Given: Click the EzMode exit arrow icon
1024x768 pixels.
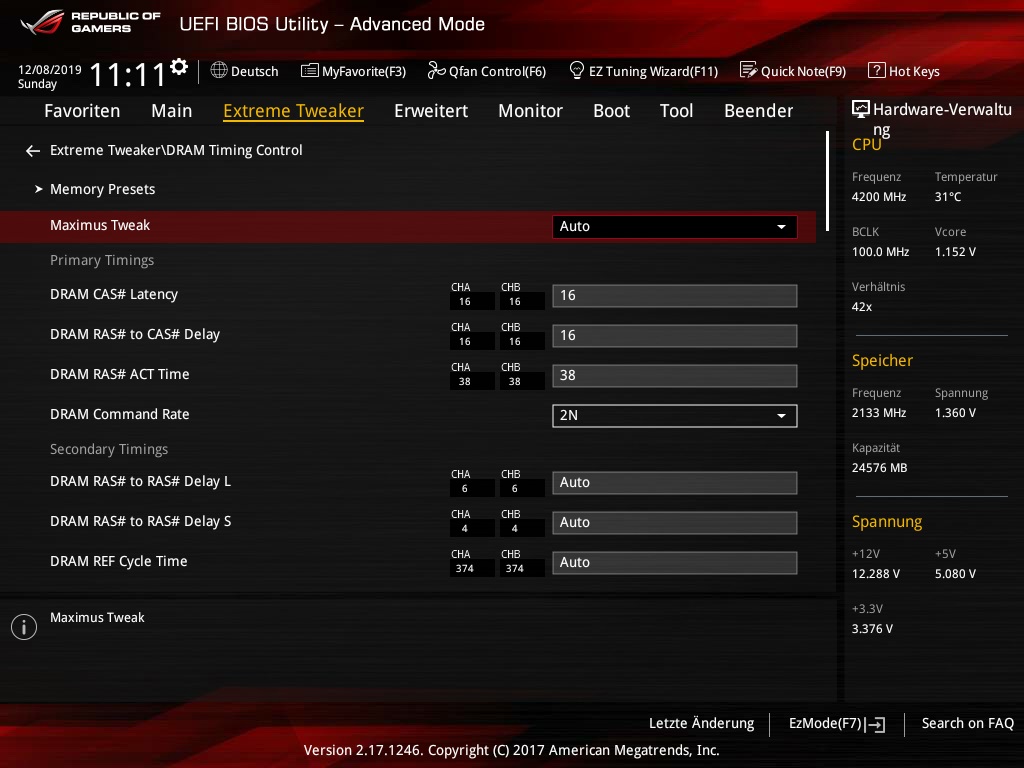Looking at the screenshot, I should point(876,724).
